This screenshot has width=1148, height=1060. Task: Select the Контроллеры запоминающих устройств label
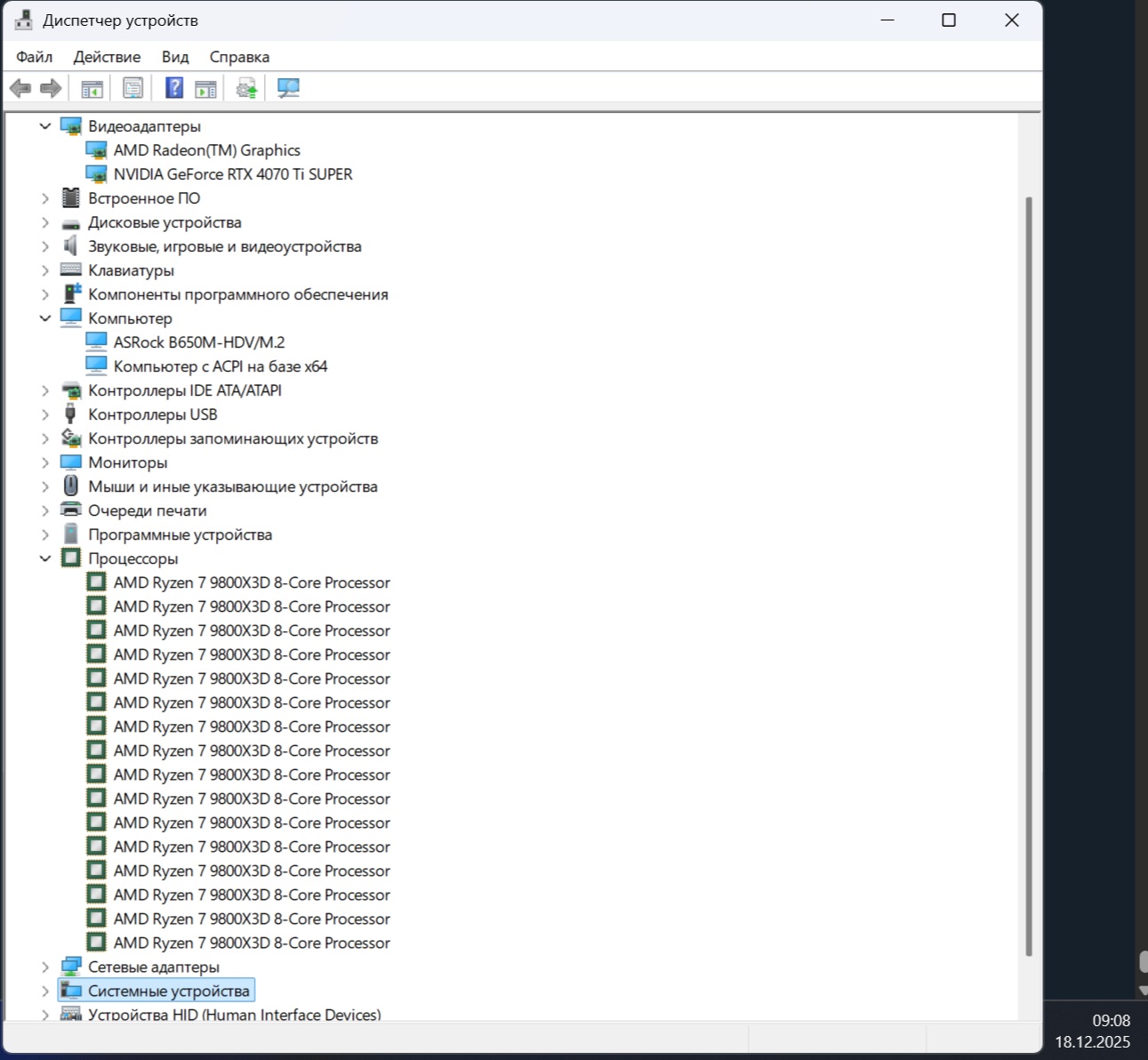[x=233, y=438]
